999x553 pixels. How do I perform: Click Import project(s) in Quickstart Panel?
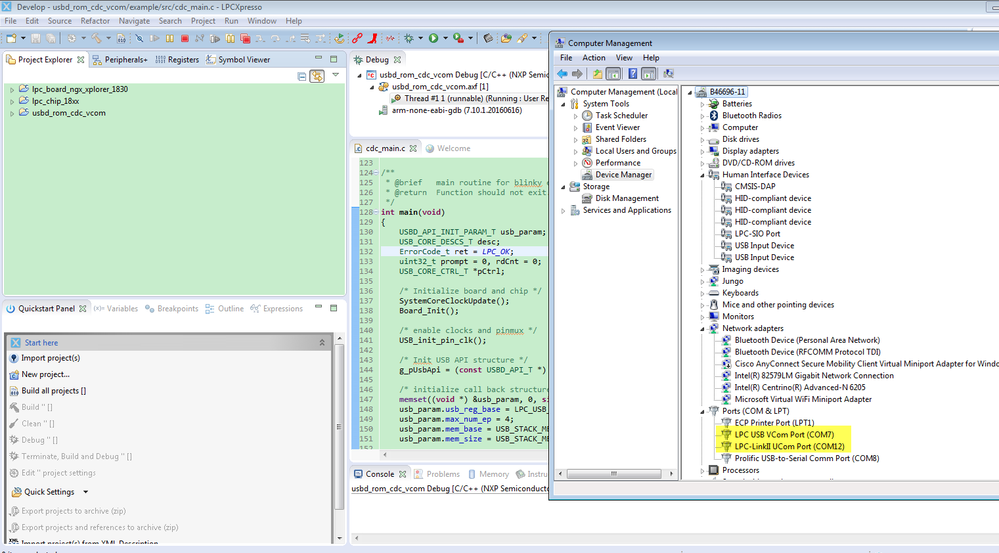point(50,358)
